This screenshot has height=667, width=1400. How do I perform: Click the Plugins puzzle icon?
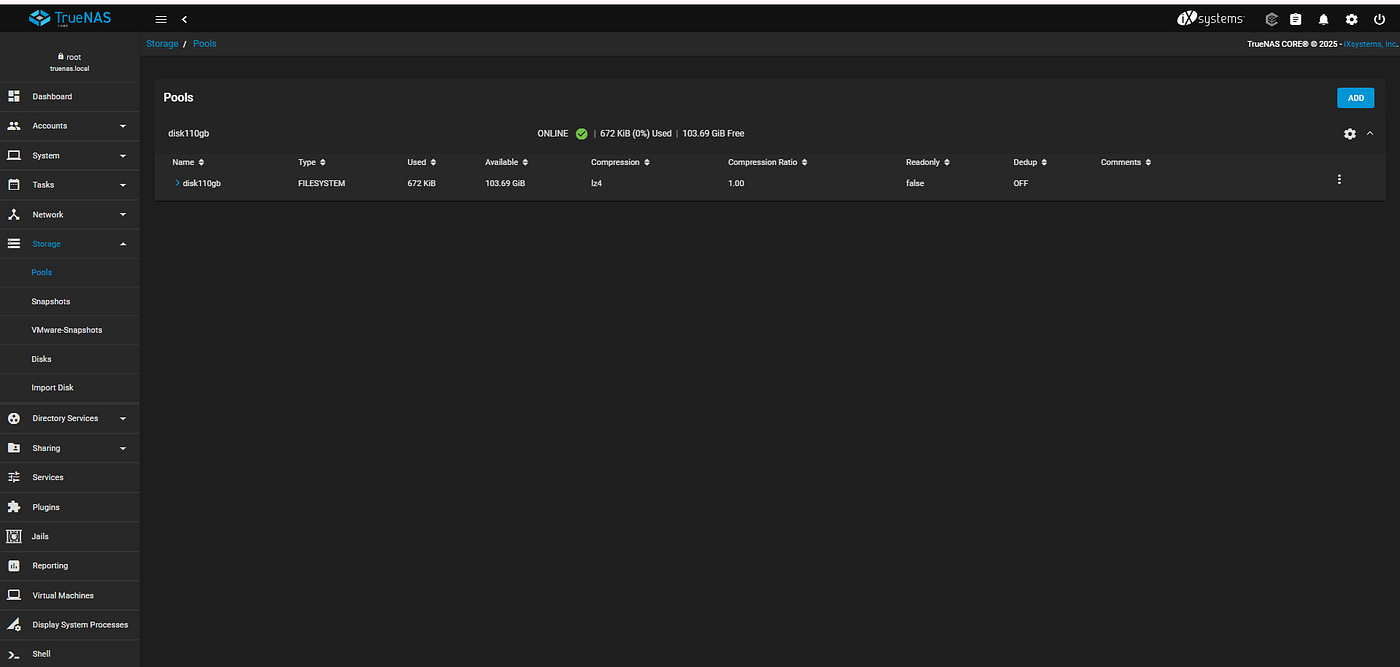tap(14, 507)
